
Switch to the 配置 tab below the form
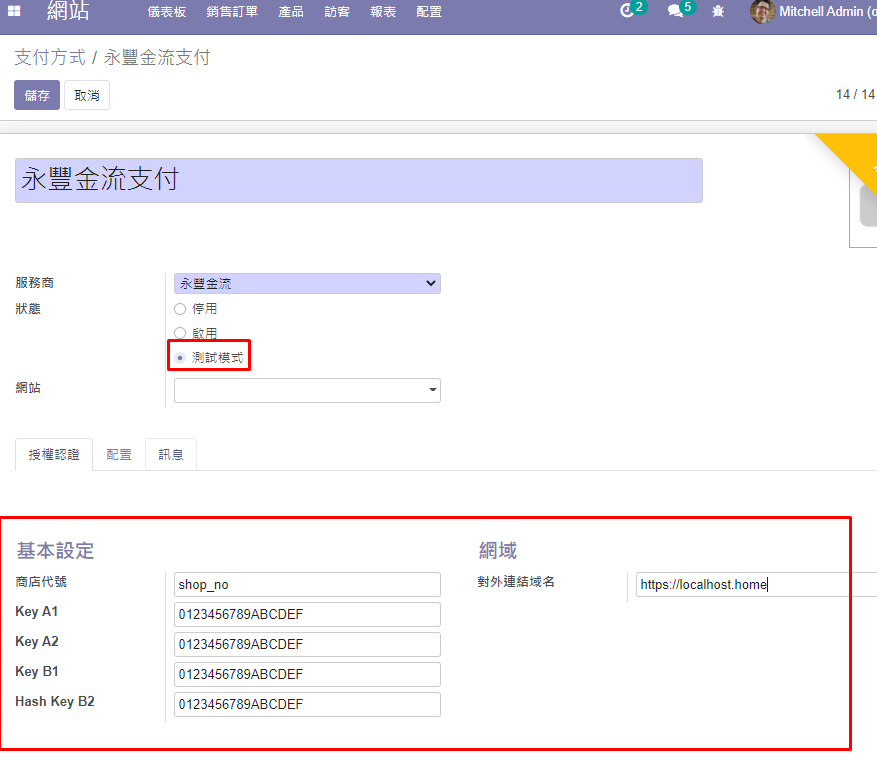[119, 455]
